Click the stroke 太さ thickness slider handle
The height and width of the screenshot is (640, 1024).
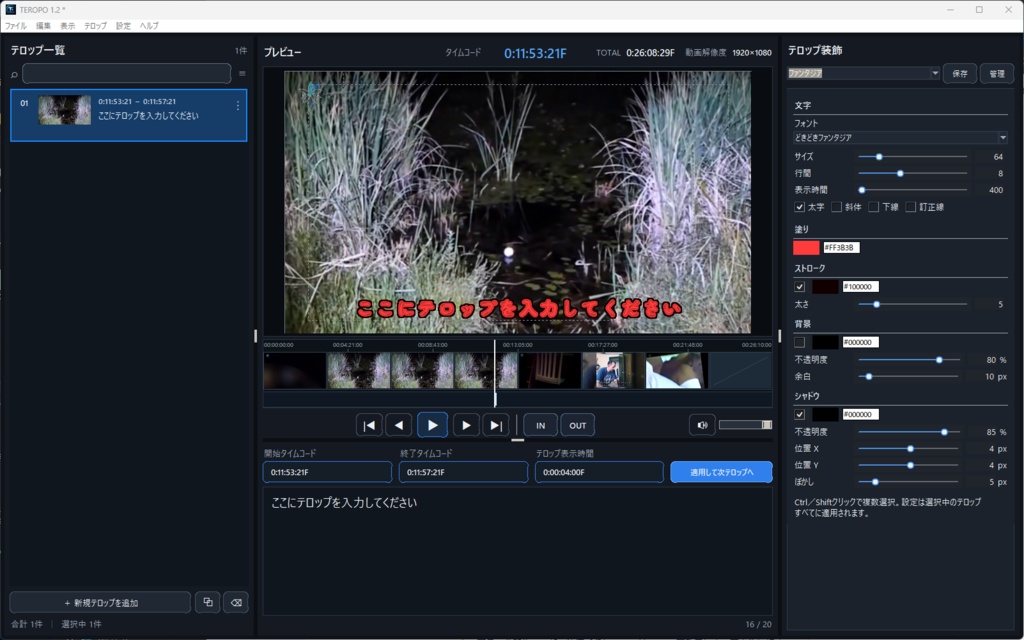(876, 304)
